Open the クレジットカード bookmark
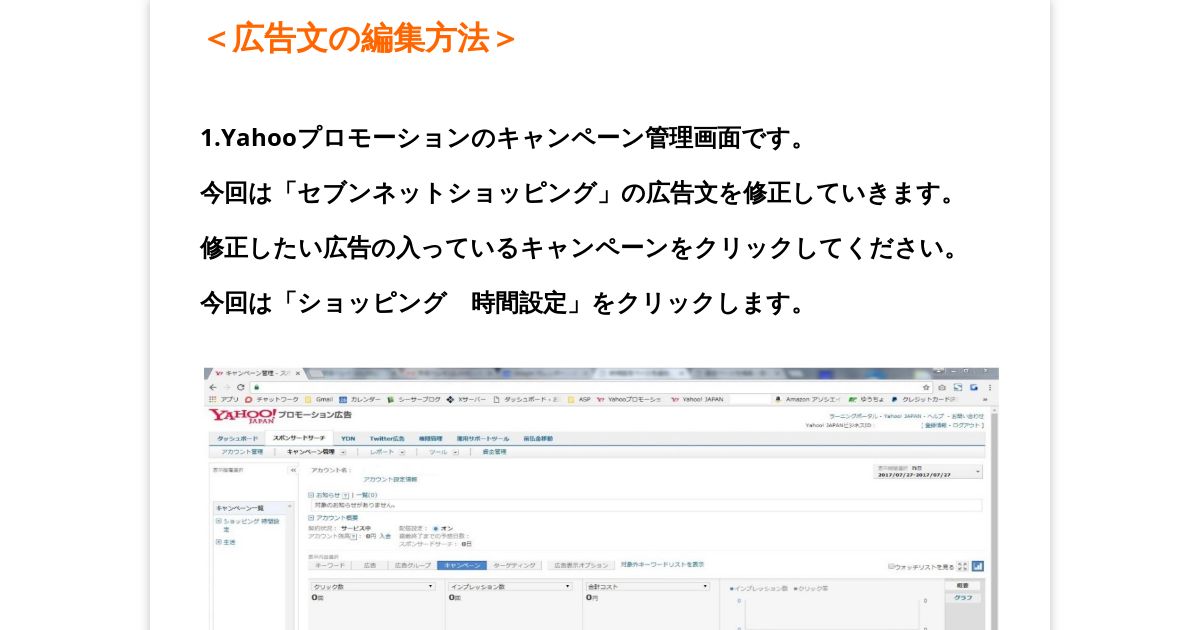Screen dimensions: 1200x630 925,399
